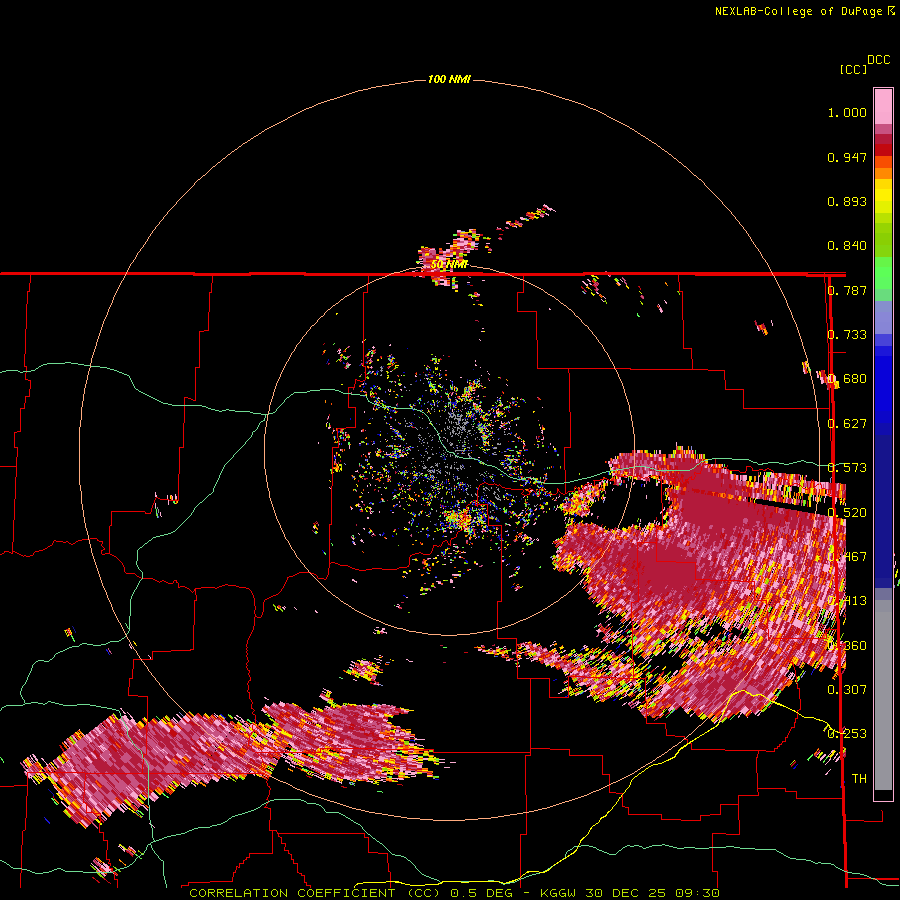The width and height of the screenshot is (900, 900).
Task: Click the 0.787 scale value
Action: 847,290
